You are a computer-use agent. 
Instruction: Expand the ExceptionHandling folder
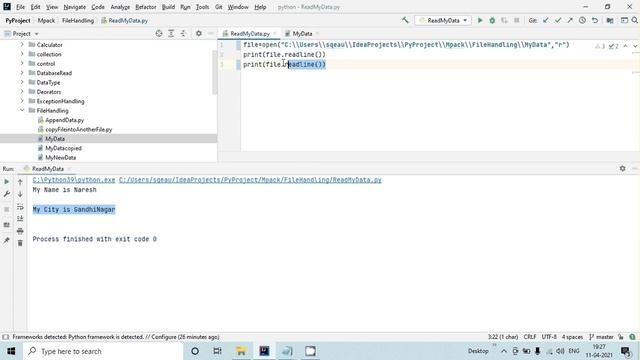point(22,101)
